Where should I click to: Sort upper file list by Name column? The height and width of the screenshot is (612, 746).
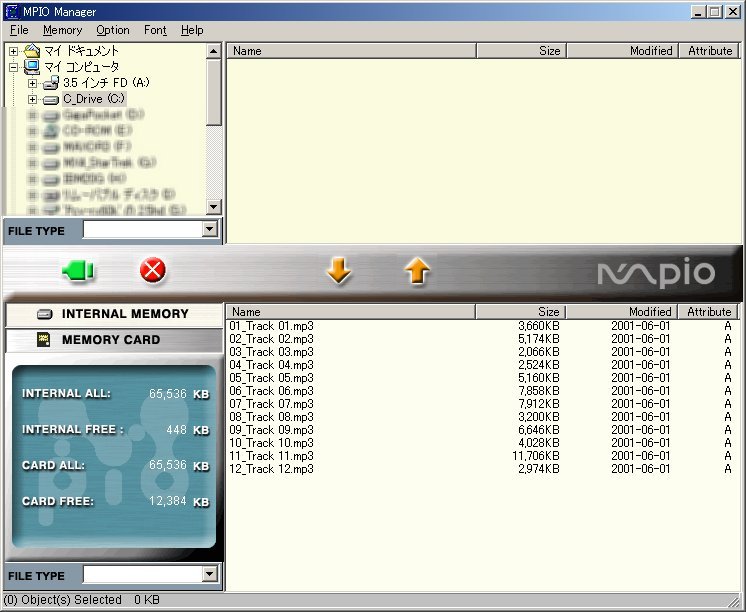click(x=351, y=51)
